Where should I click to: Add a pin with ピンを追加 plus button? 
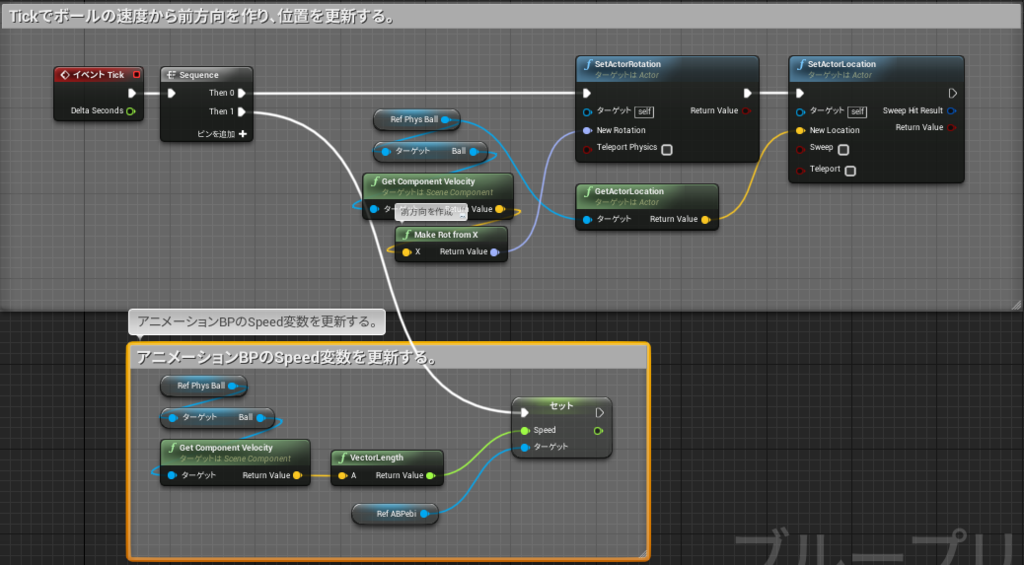243,134
